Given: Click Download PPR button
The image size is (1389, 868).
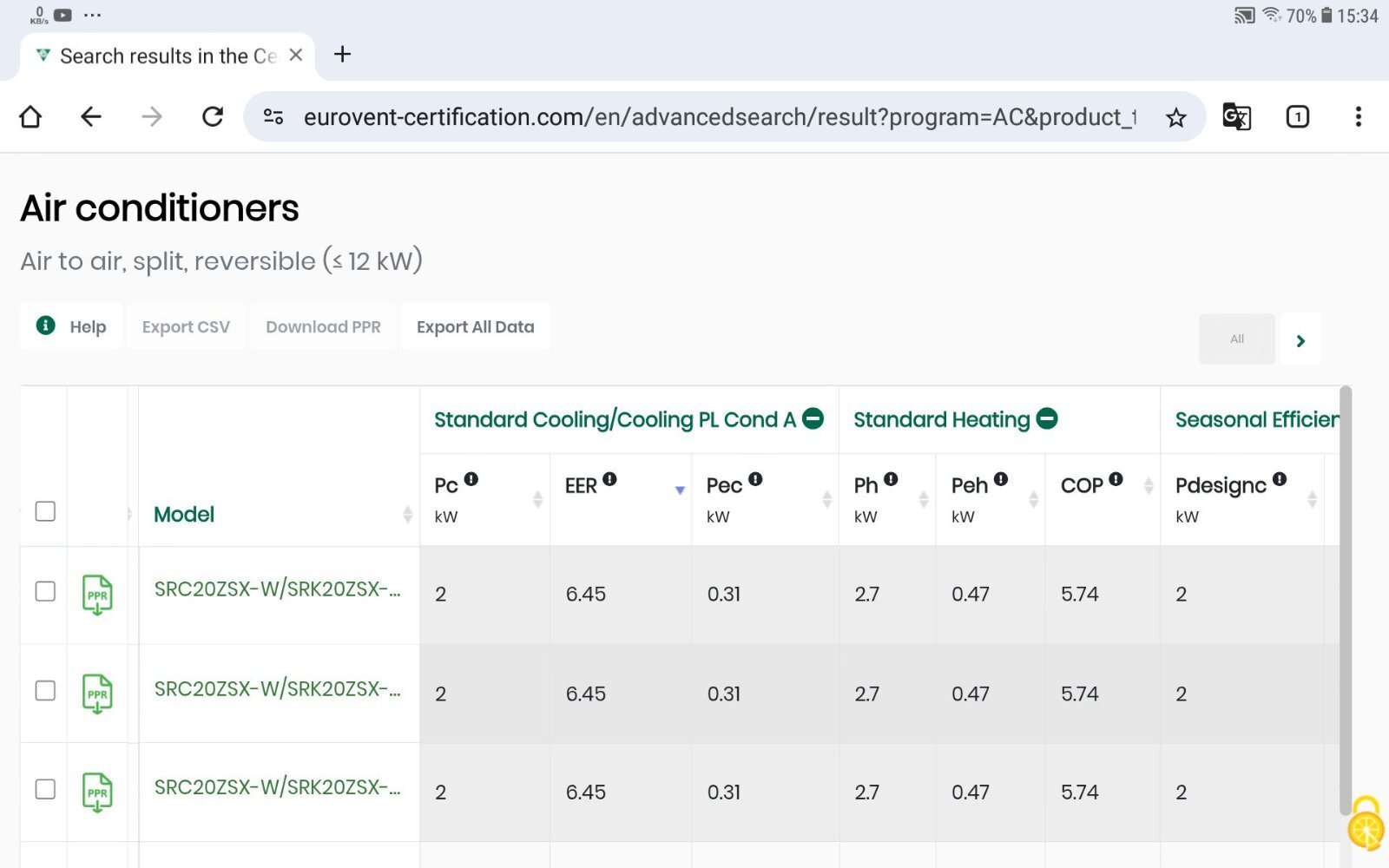Looking at the screenshot, I should coord(323,326).
